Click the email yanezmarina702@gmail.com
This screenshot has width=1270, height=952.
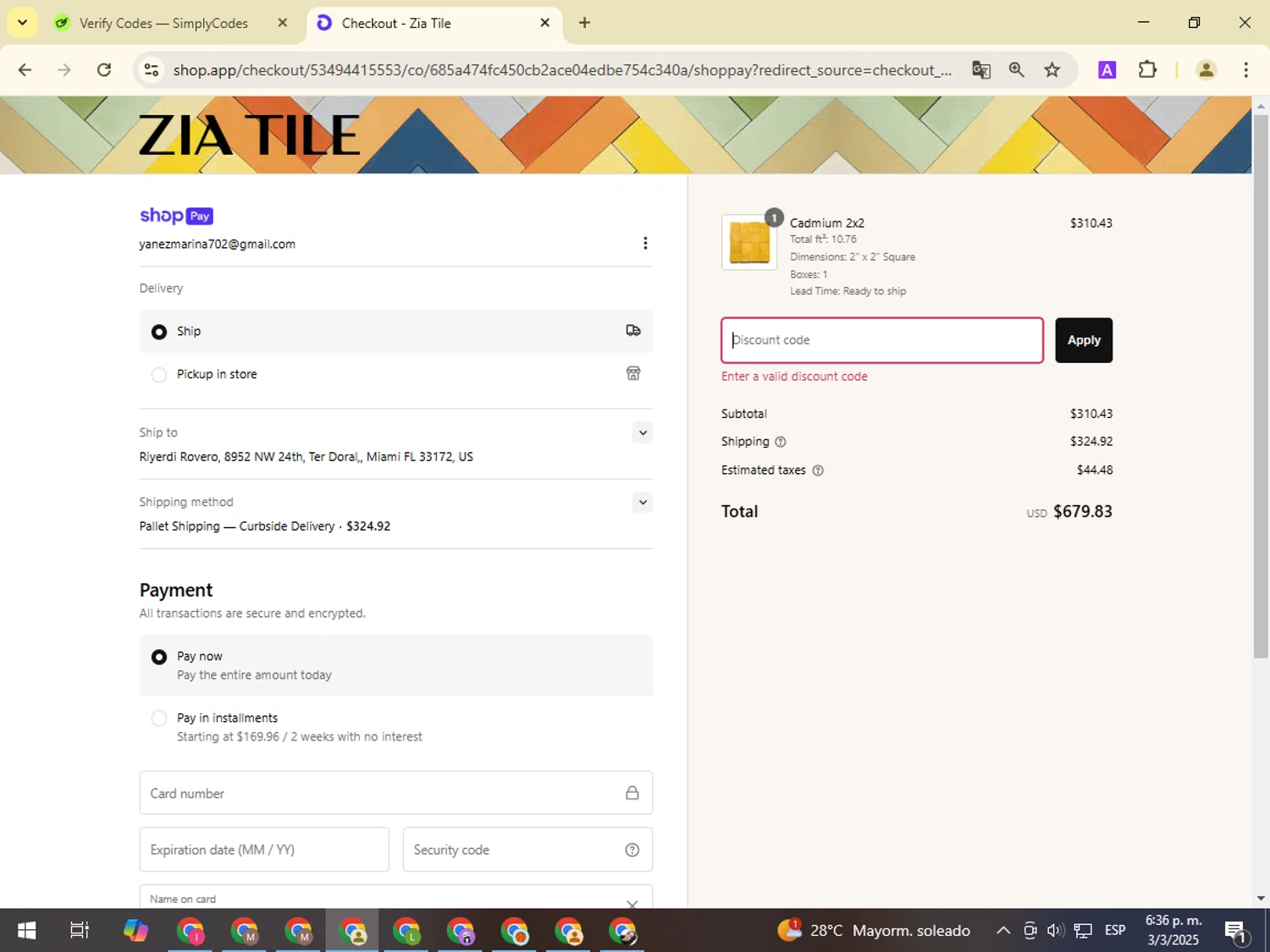point(218,245)
